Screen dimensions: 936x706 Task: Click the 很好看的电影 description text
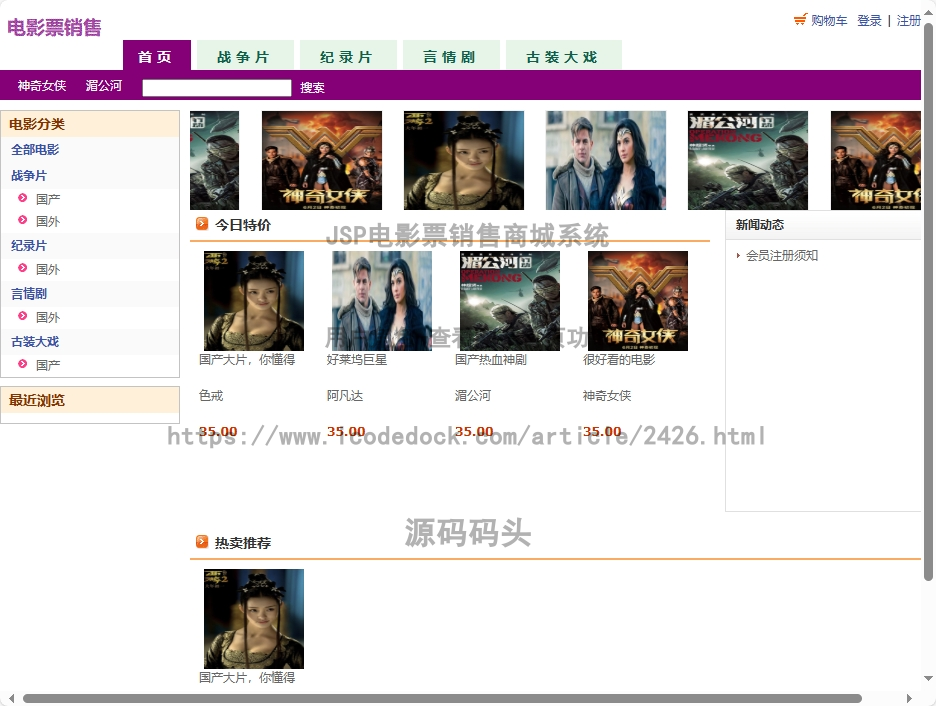coord(619,359)
